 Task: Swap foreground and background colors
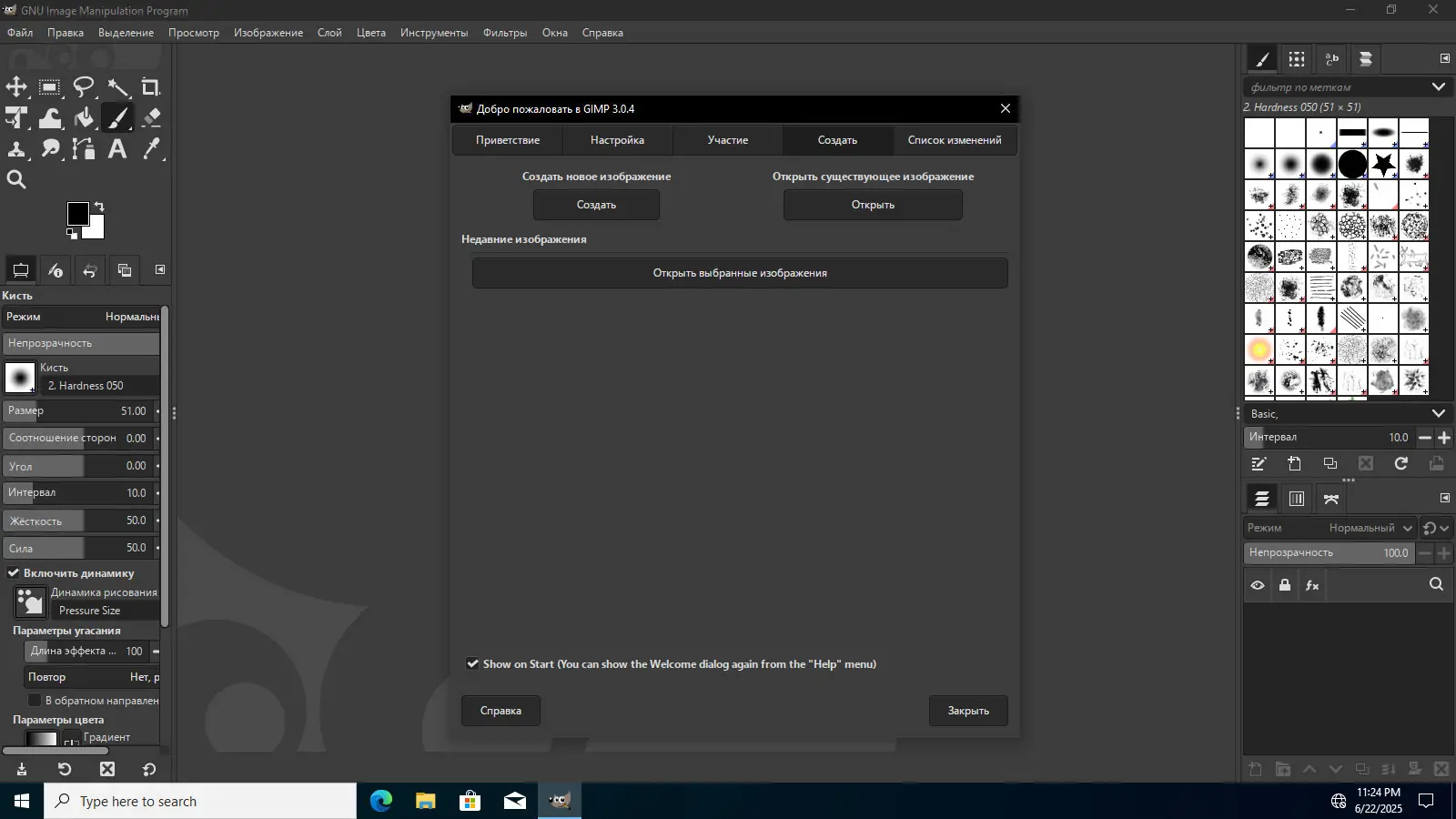tap(99, 207)
